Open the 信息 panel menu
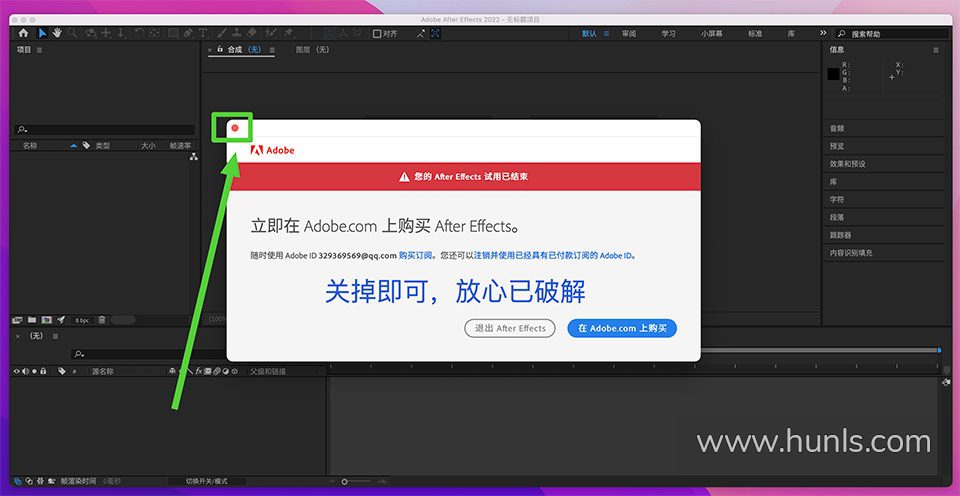The image size is (960, 496). point(936,50)
